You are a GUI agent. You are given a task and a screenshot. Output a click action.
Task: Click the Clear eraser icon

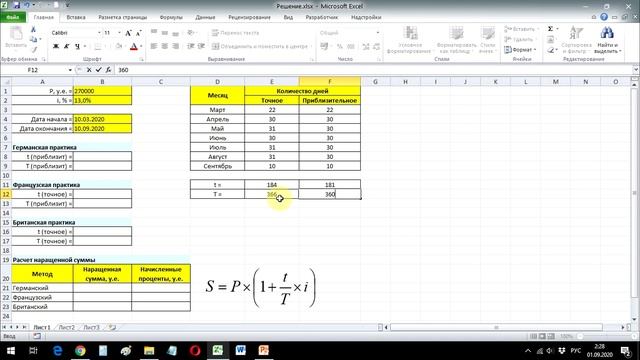(x=551, y=50)
